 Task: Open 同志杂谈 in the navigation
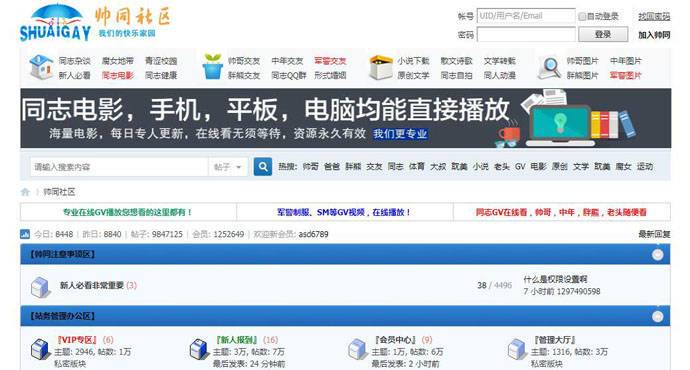tap(74, 61)
